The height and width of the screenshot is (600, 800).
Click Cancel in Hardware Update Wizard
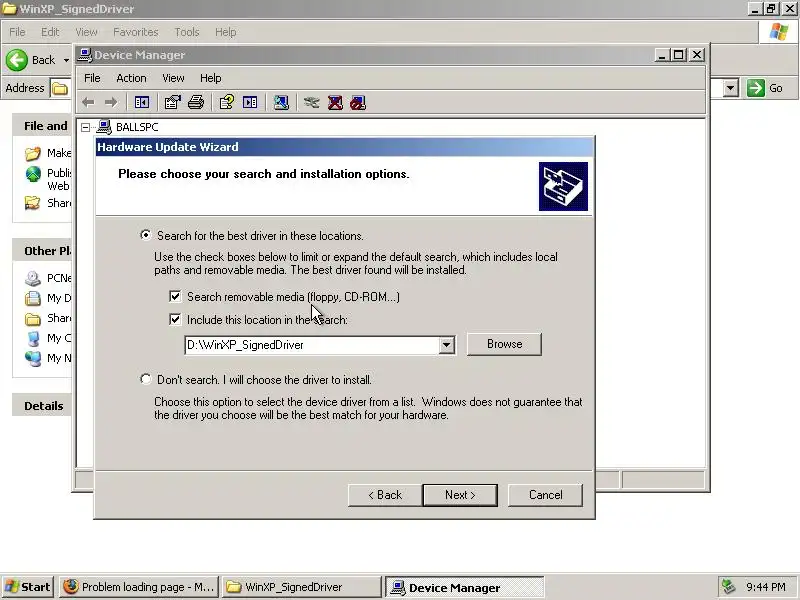(x=545, y=495)
